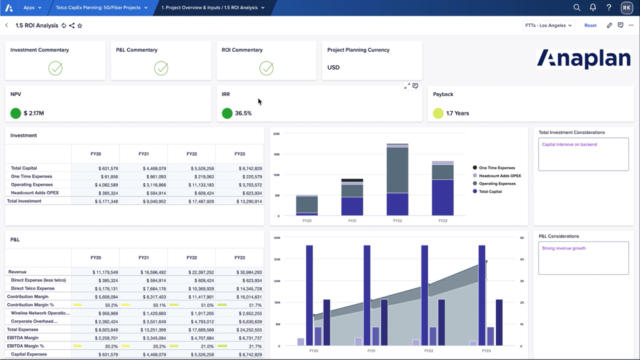
Task: Open the page comments icon in header
Action: (x=620, y=25)
